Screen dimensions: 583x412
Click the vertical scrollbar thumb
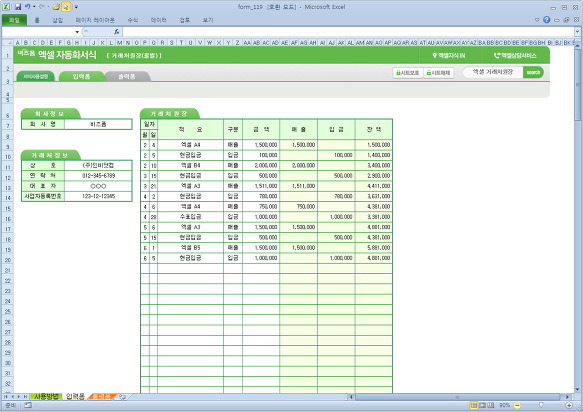point(577,85)
